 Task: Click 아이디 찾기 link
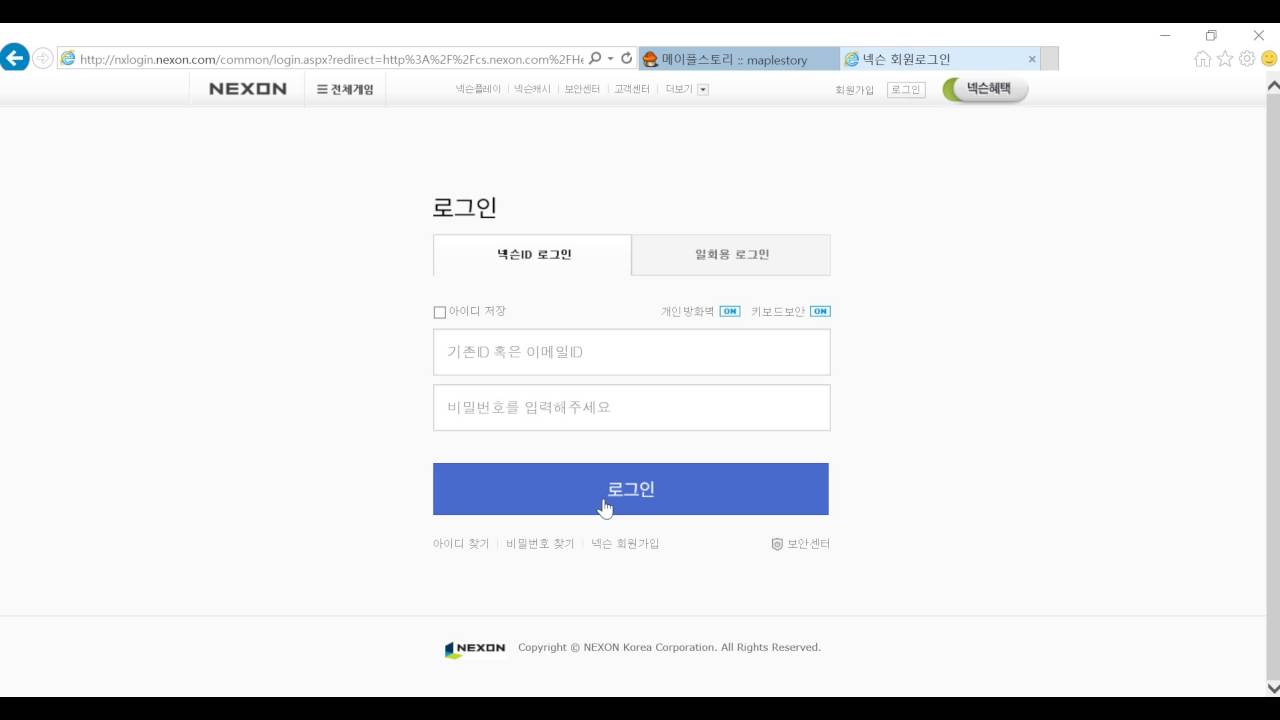point(461,544)
